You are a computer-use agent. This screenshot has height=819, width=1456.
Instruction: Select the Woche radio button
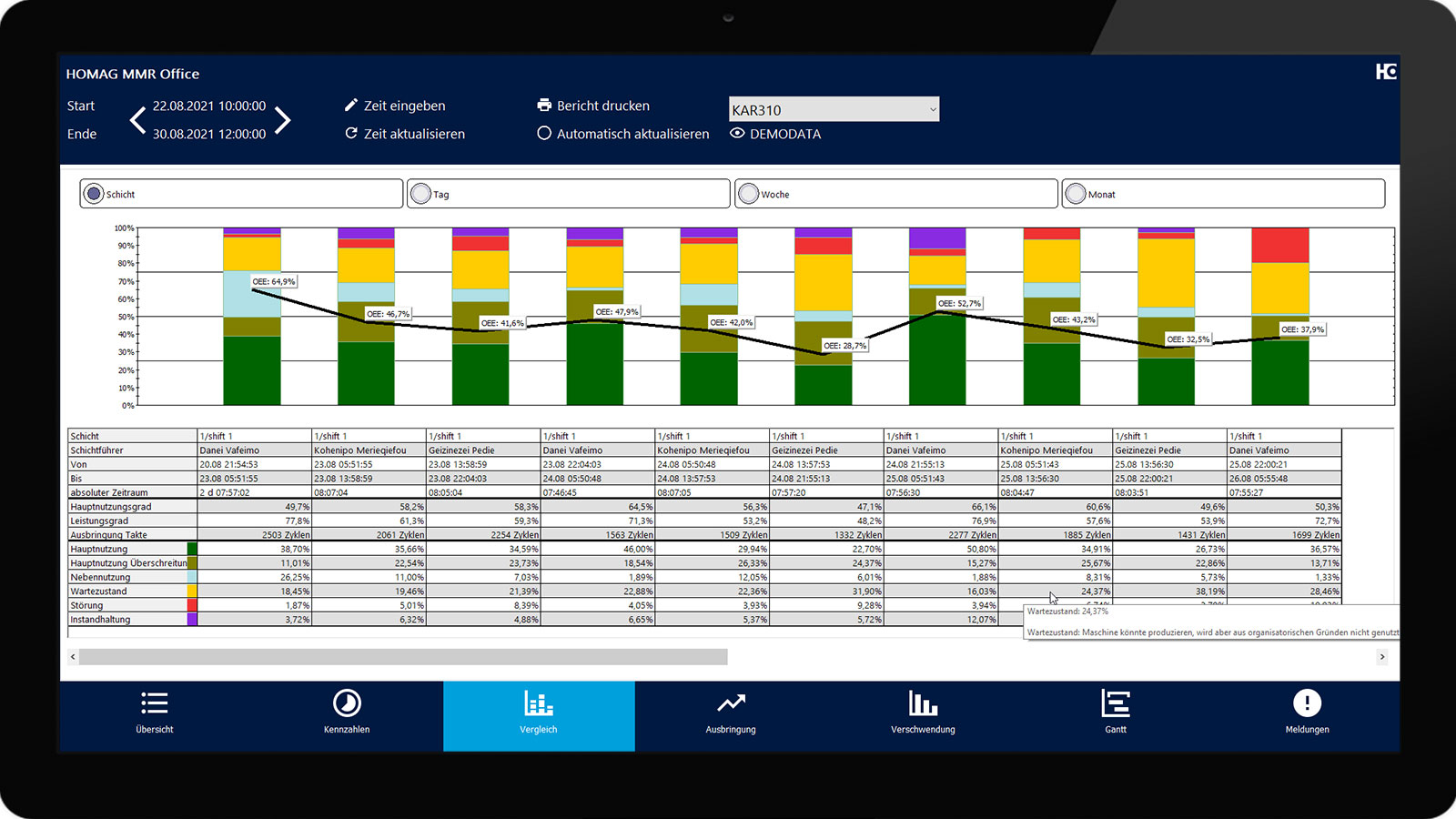tap(748, 194)
